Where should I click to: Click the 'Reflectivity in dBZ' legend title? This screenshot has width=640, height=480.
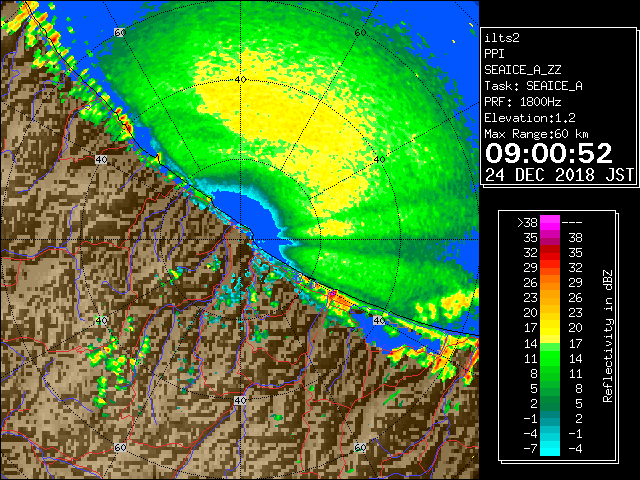(x=608, y=336)
